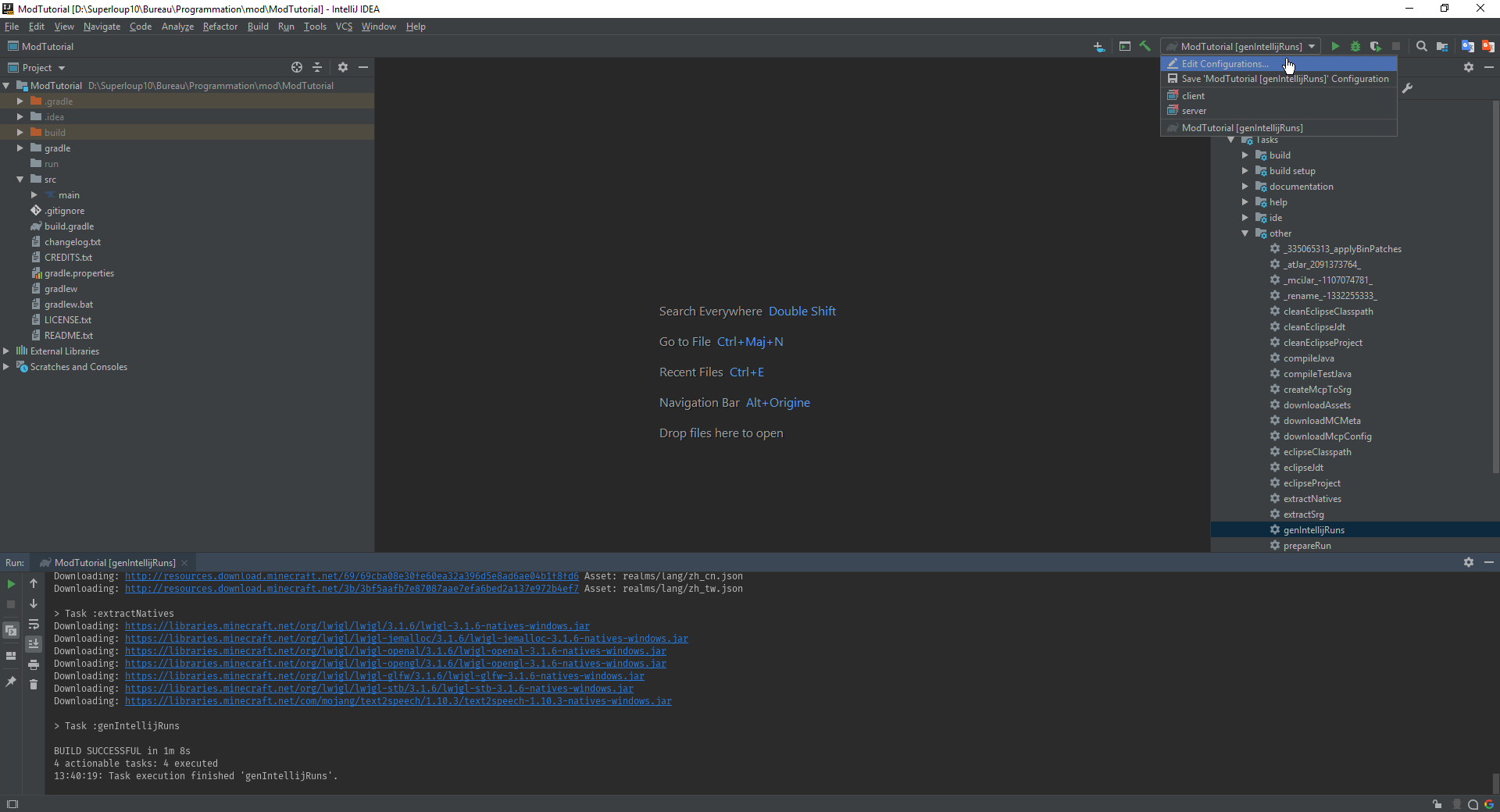Screen dimensions: 1500x812
Task: Select the client run configuration
Action: (1193, 96)
